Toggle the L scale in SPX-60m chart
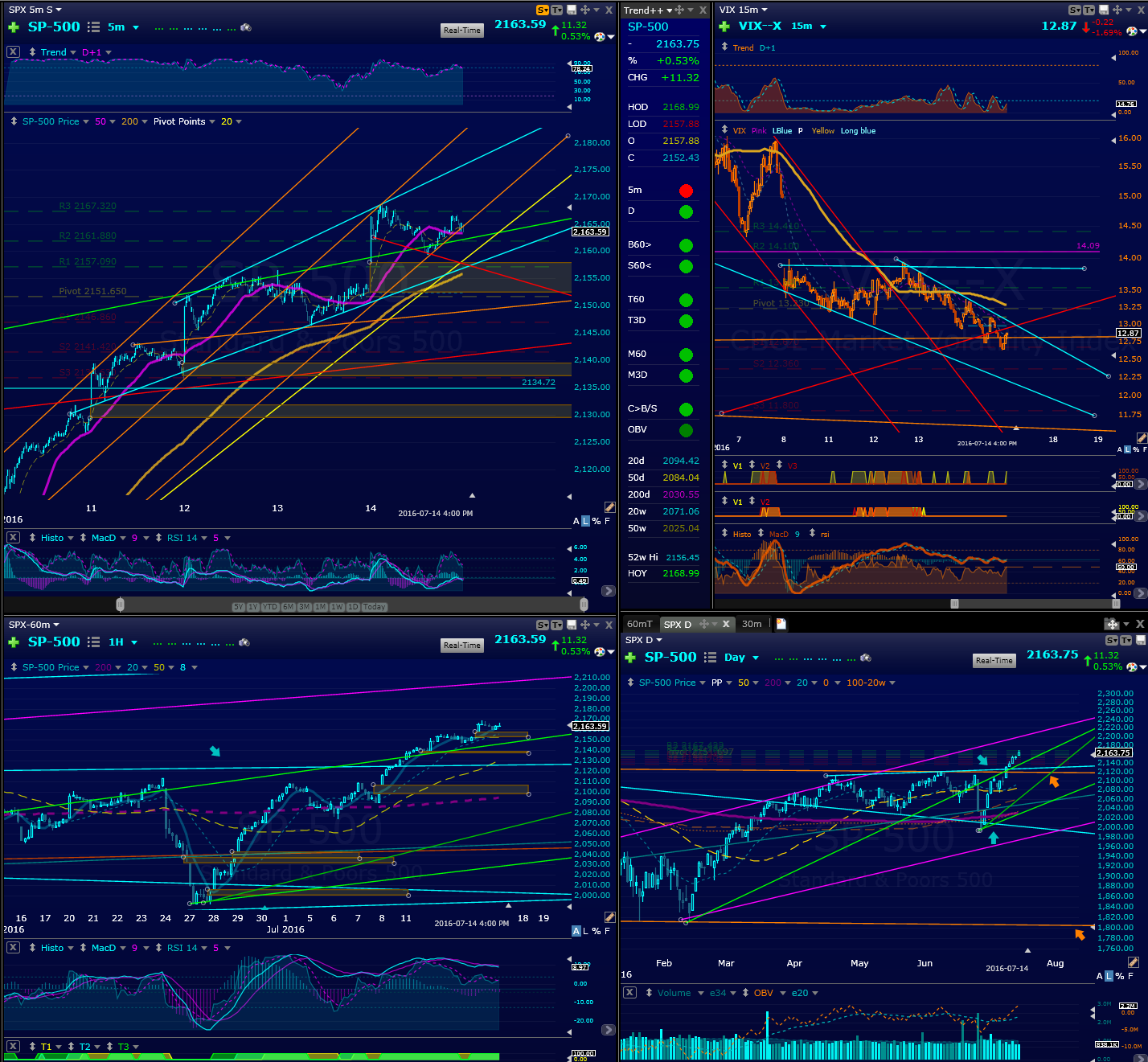The image size is (1148, 1062). click(585, 931)
